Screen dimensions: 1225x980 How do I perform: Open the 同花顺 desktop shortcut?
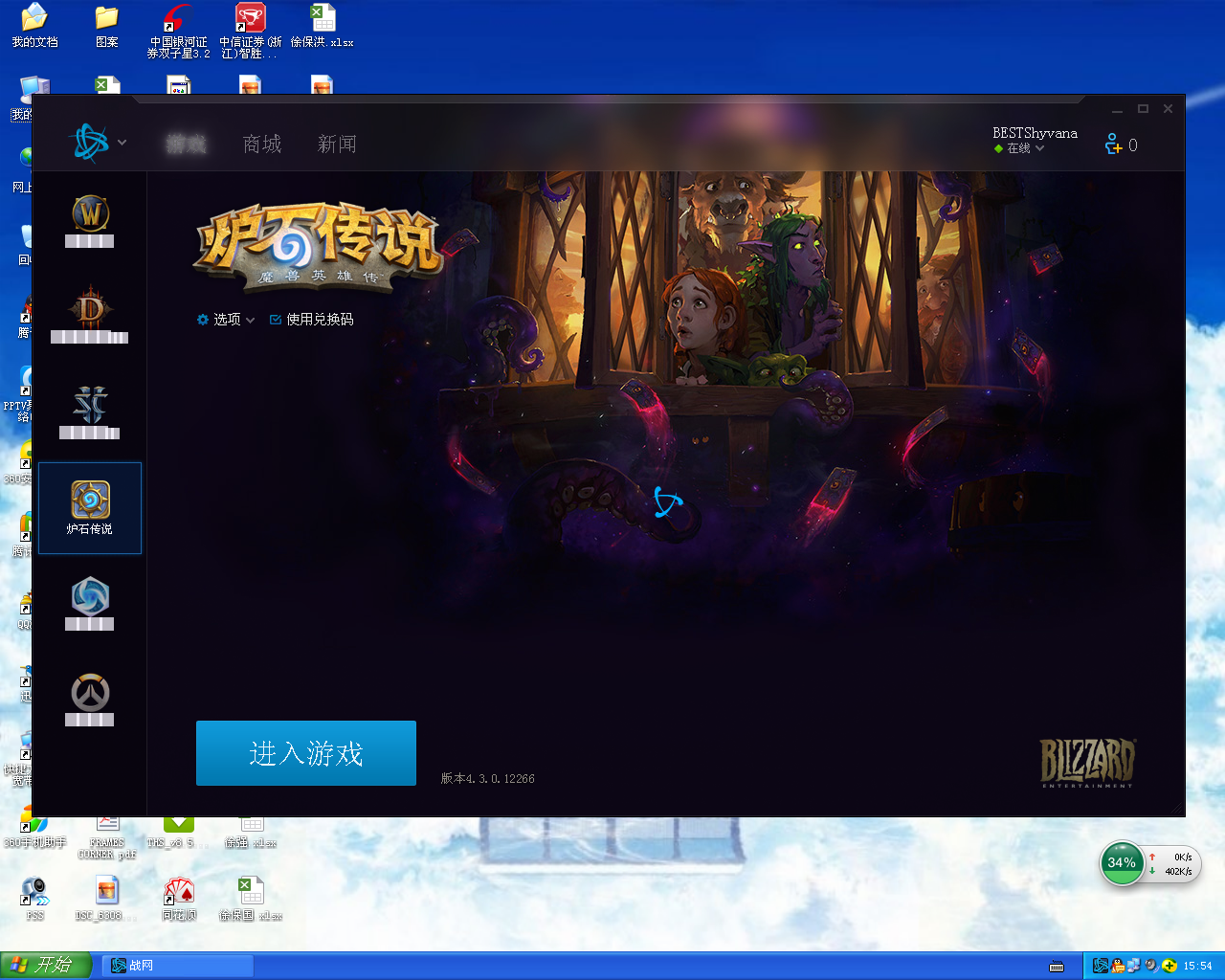pyautogui.click(x=179, y=899)
